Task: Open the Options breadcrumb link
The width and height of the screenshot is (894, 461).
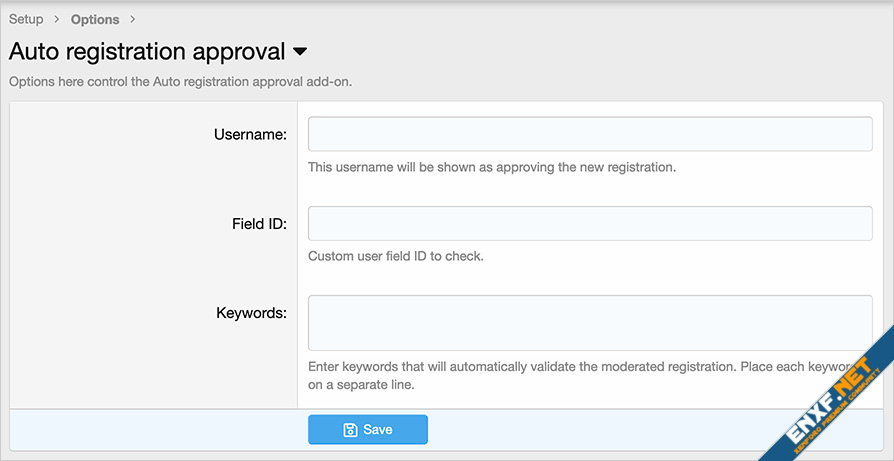Action: pyautogui.click(x=95, y=19)
